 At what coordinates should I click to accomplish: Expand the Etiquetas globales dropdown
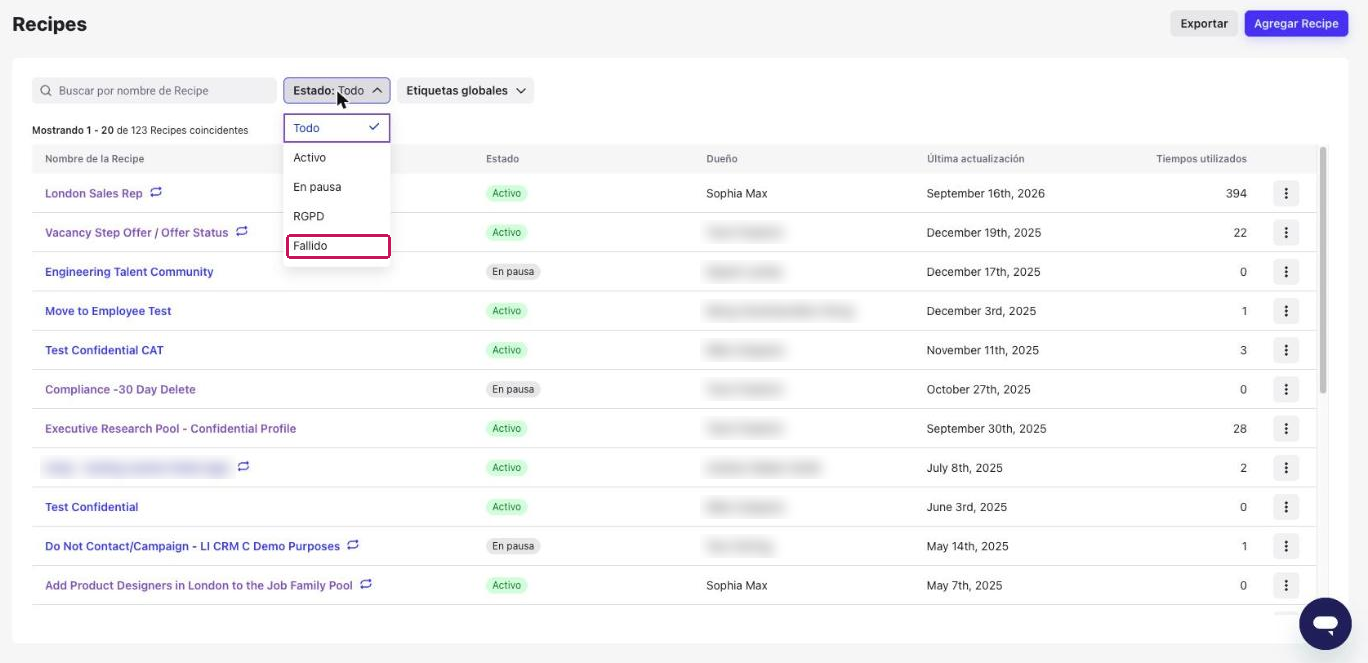(x=465, y=91)
